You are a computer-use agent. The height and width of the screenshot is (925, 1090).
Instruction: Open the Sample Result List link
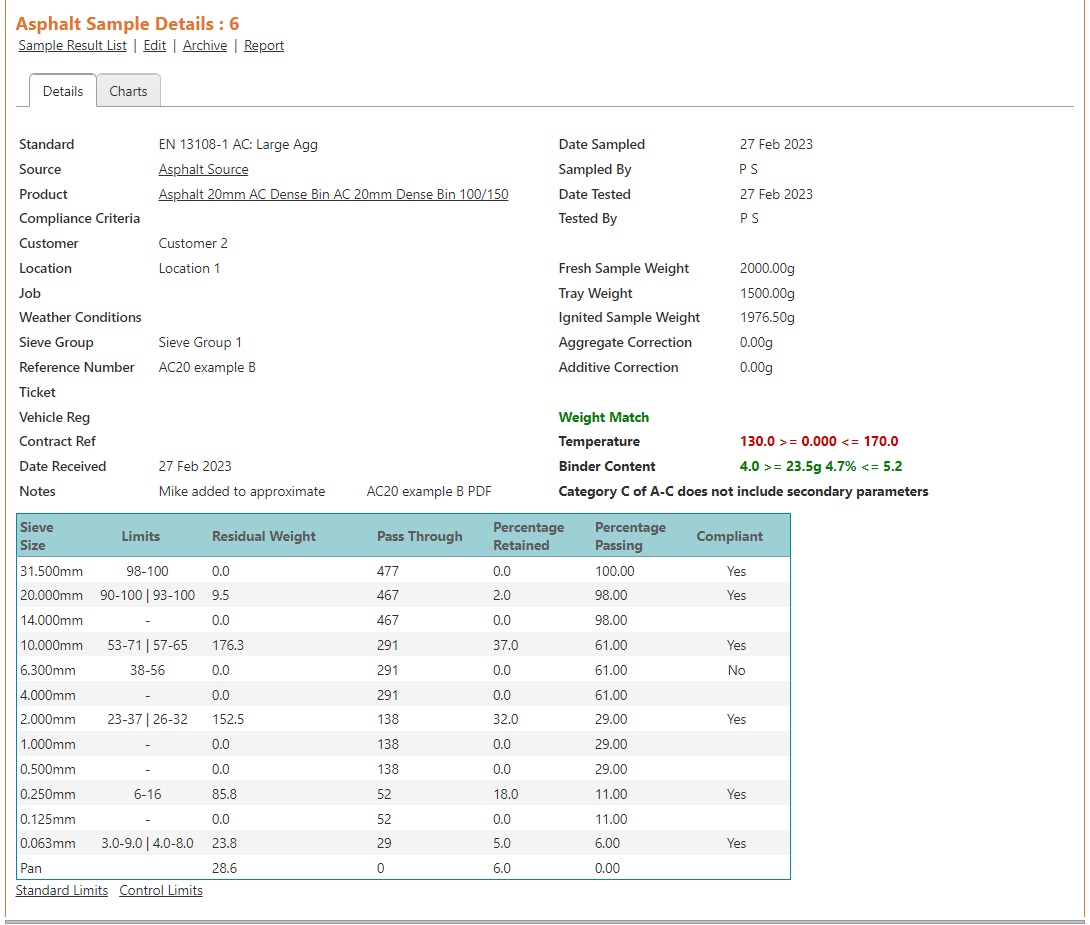72,46
